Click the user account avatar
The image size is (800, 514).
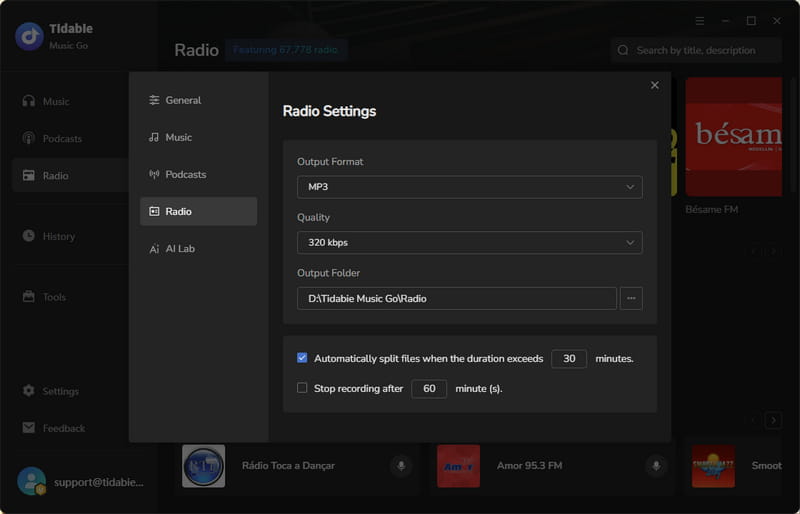(x=31, y=481)
